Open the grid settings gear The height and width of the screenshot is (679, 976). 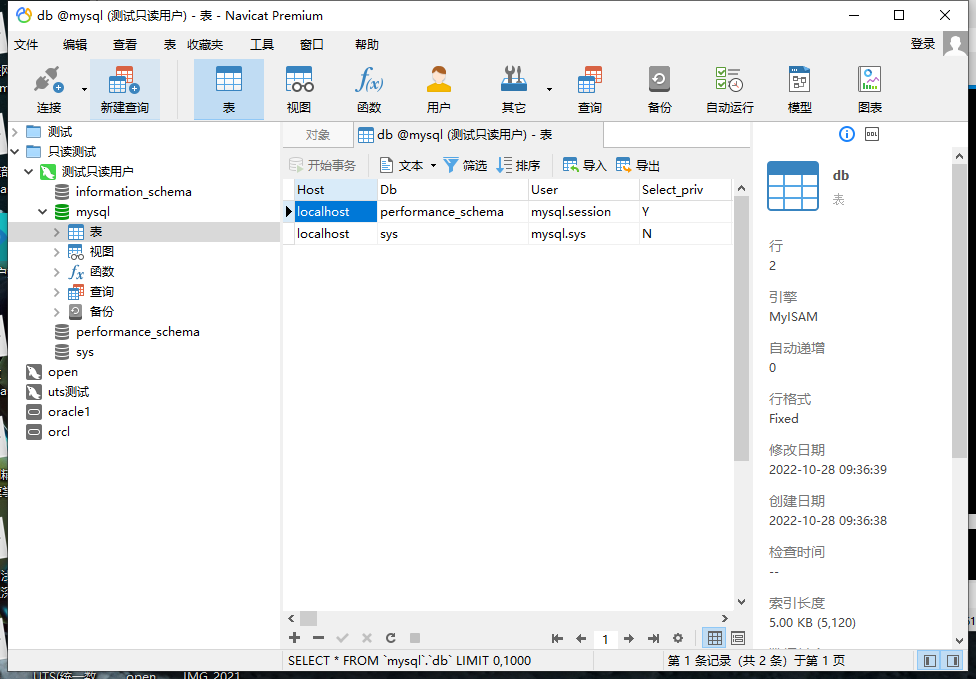coord(678,639)
